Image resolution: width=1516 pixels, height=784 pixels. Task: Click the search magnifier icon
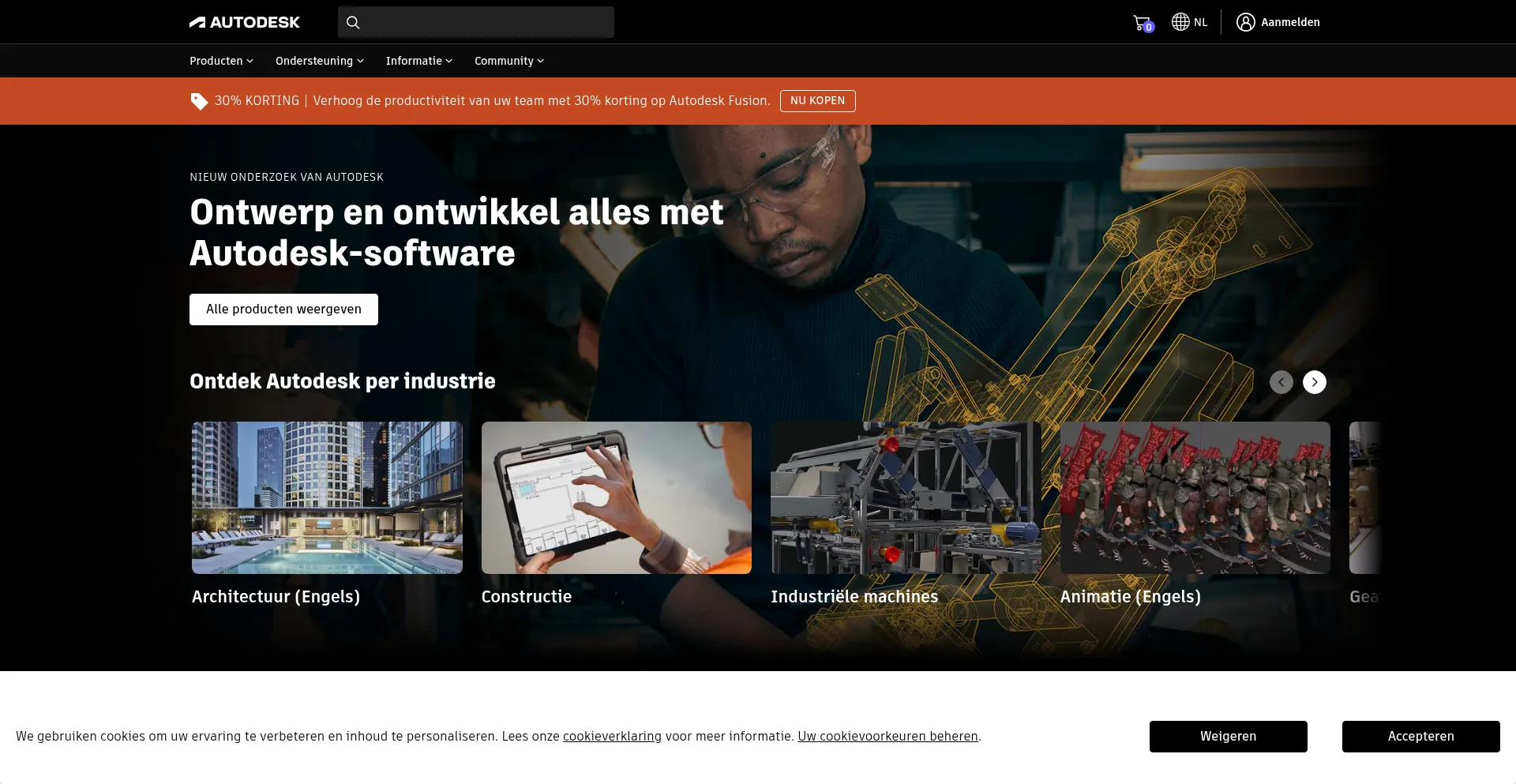[353, 22]
